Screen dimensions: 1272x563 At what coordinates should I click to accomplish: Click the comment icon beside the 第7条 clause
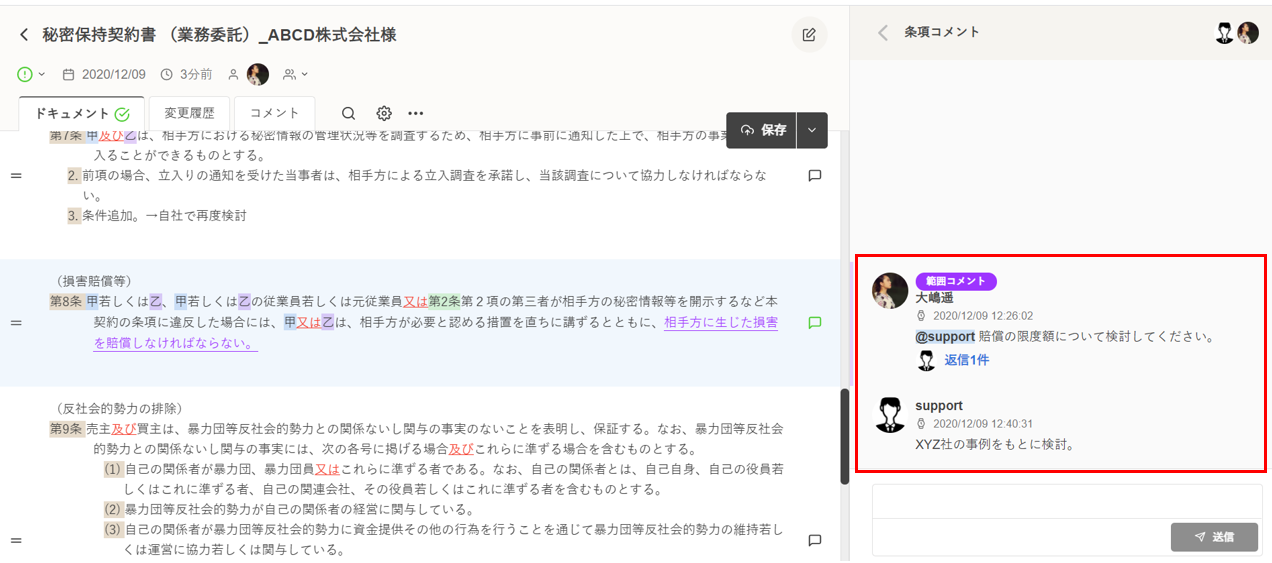click(x=814, y=176)
